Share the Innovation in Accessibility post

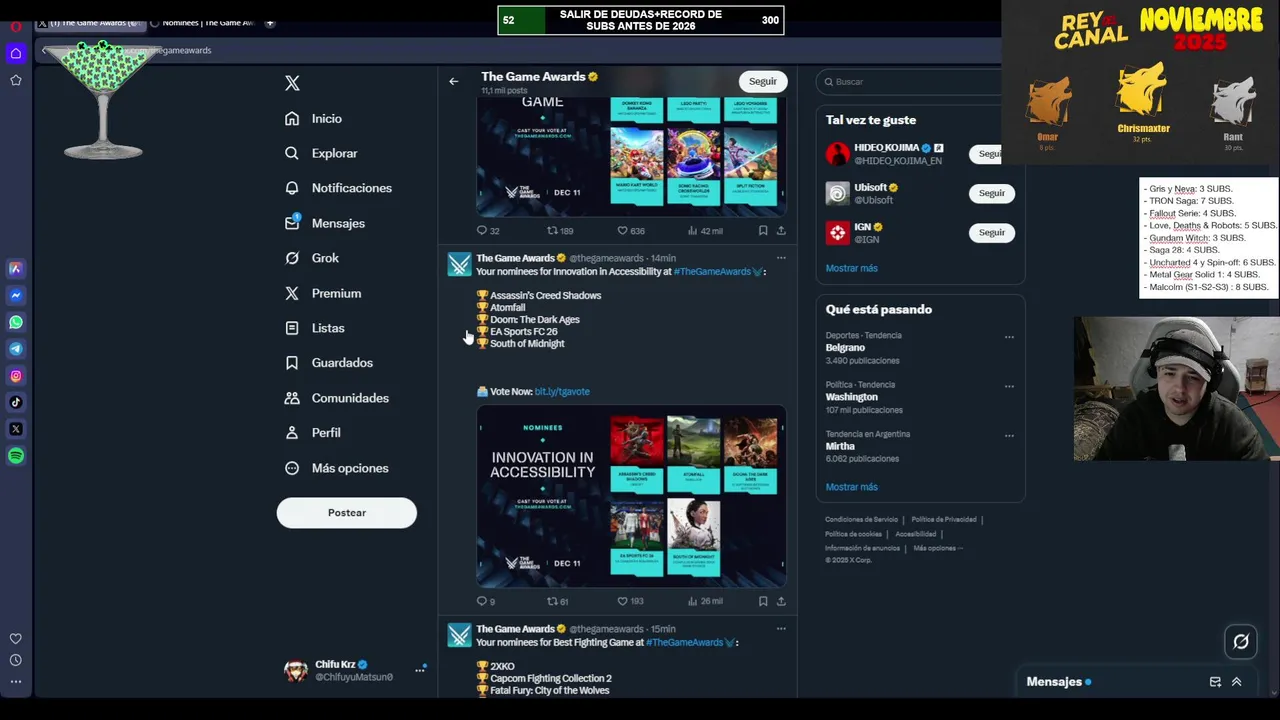[781, 601]
